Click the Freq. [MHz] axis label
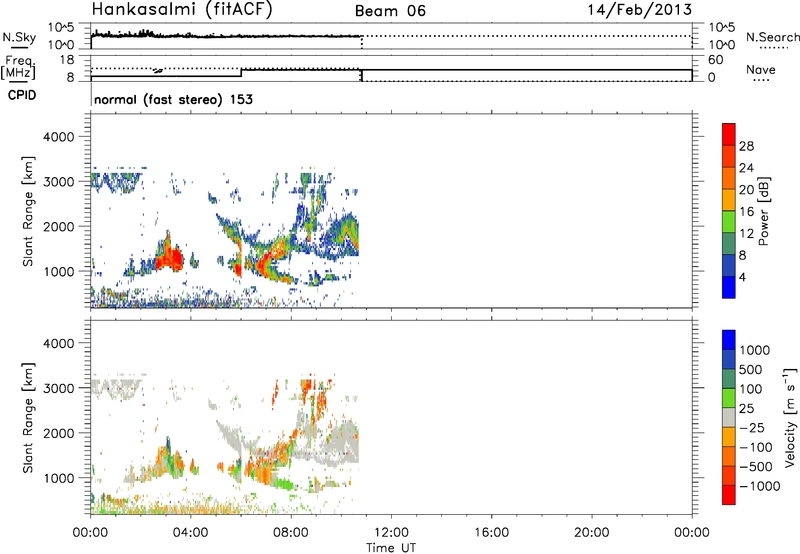 click(x=18, y=68)
